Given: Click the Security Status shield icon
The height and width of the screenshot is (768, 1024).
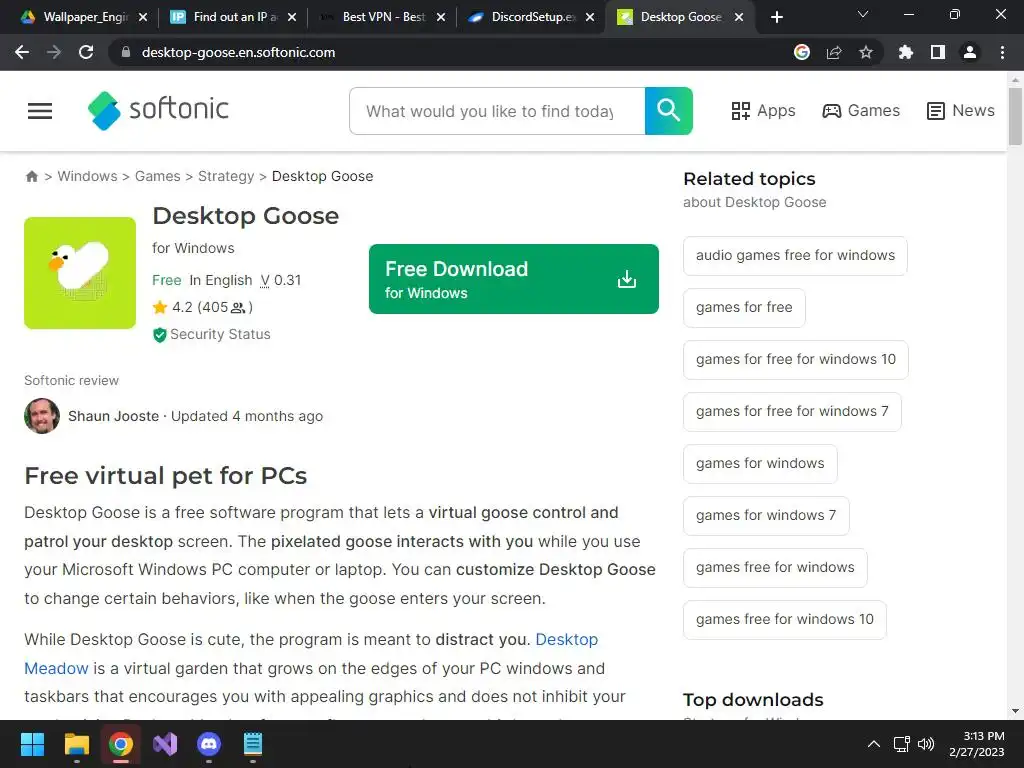Looking at the screenshot, I should click(x=159, y=335).
